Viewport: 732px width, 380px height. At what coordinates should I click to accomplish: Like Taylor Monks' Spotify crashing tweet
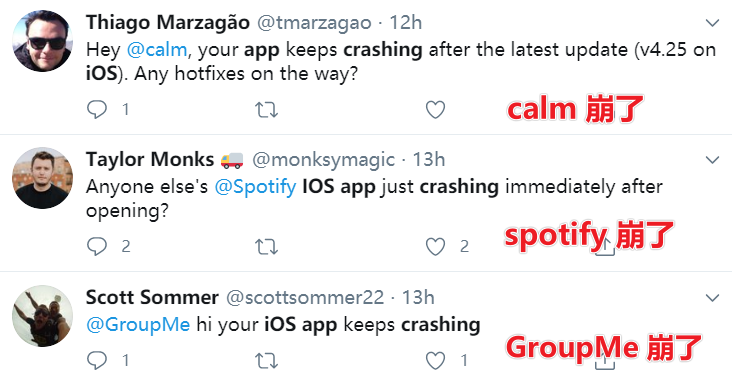click(435, 246)
